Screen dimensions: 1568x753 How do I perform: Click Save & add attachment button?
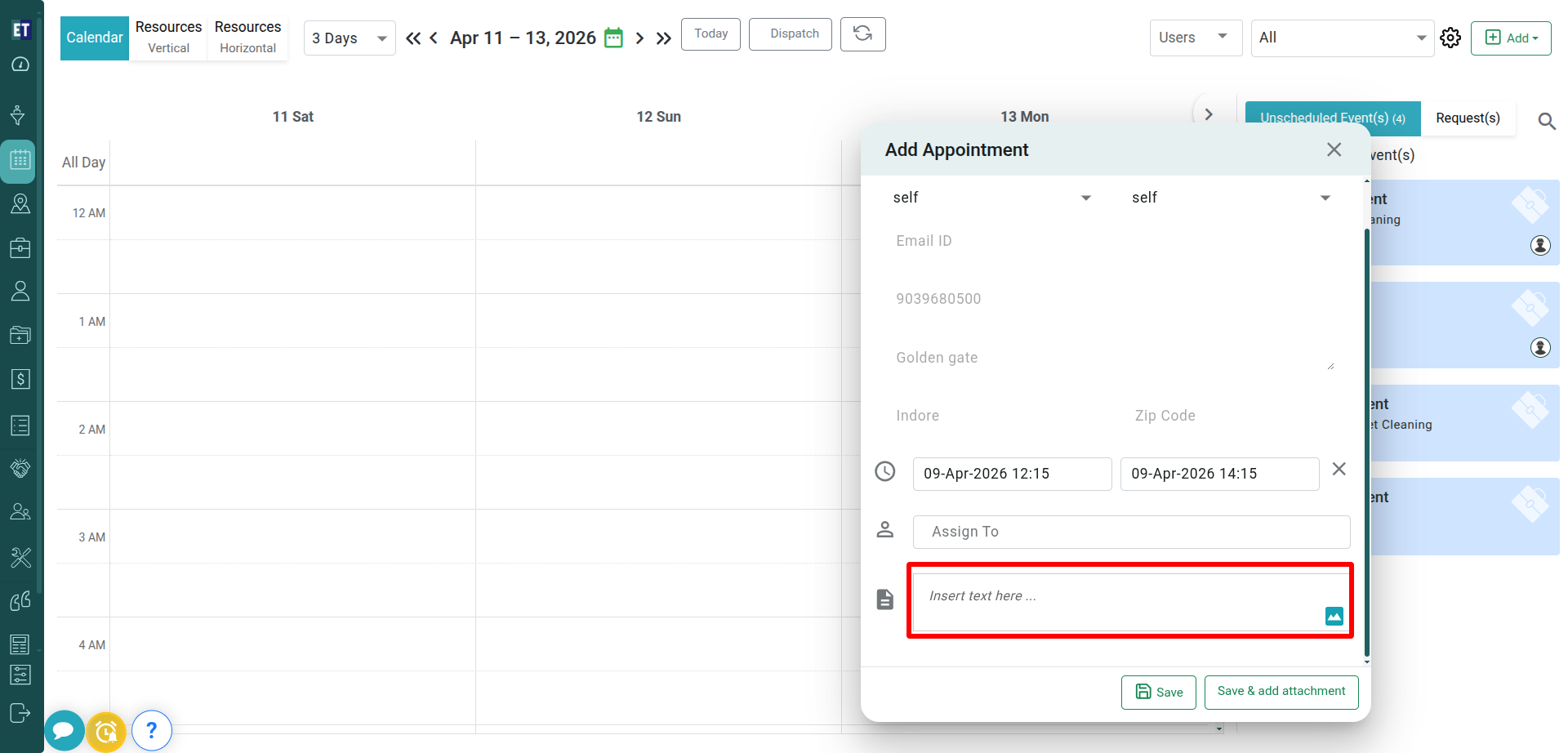1281,692
